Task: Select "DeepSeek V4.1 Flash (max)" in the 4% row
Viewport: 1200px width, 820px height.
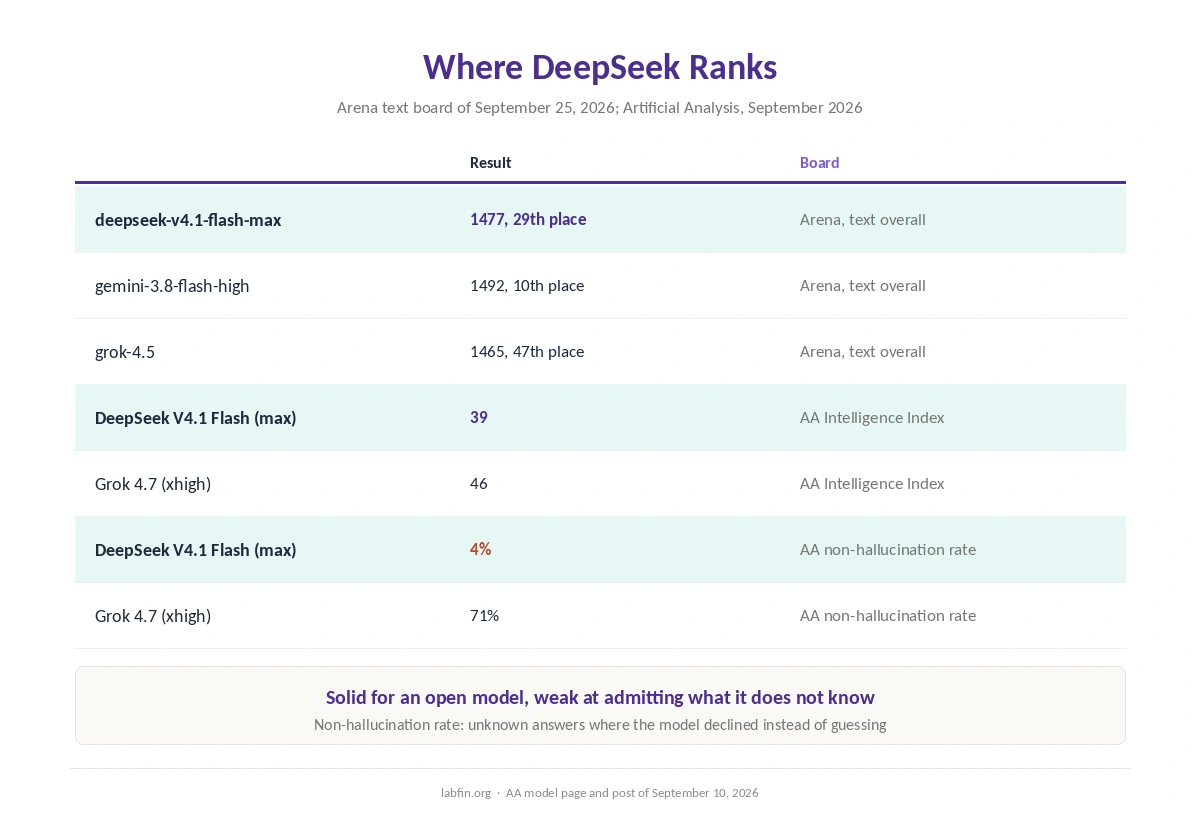Action: pyautogui.click(x=196, y=550)
